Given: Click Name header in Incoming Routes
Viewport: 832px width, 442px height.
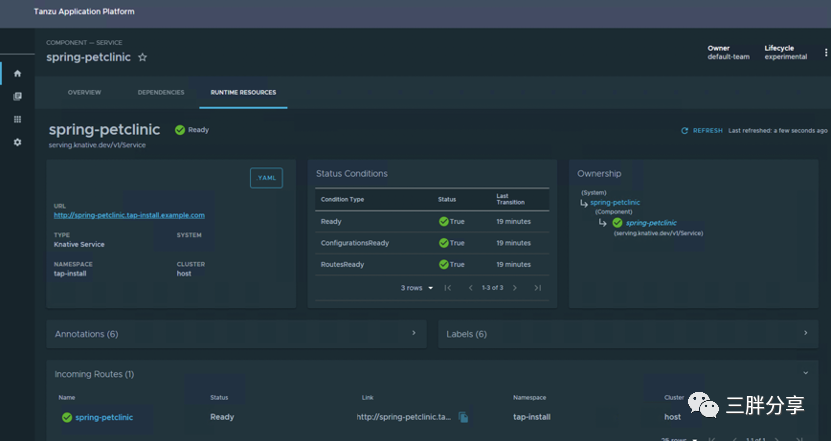Looking at the screenshot, I should pyautogui.click(x=67, y=397).
